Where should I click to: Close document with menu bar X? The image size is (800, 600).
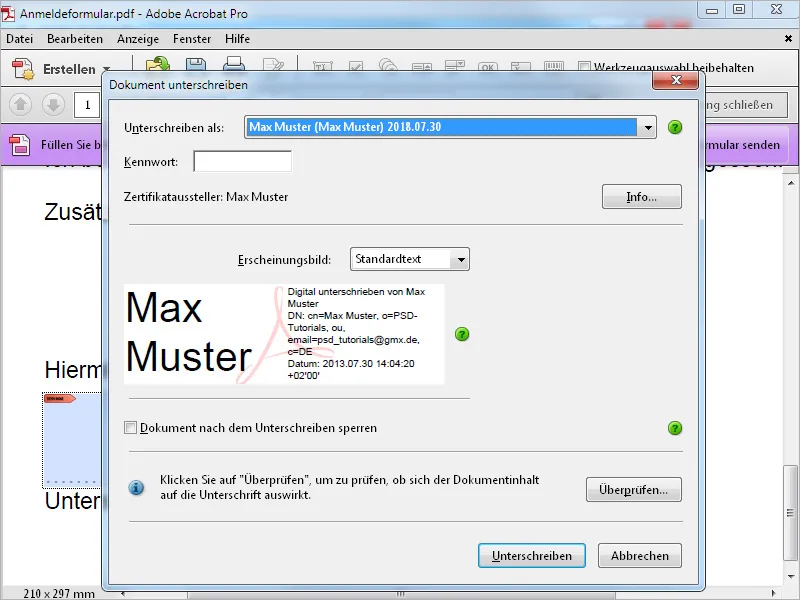point(788,39)
